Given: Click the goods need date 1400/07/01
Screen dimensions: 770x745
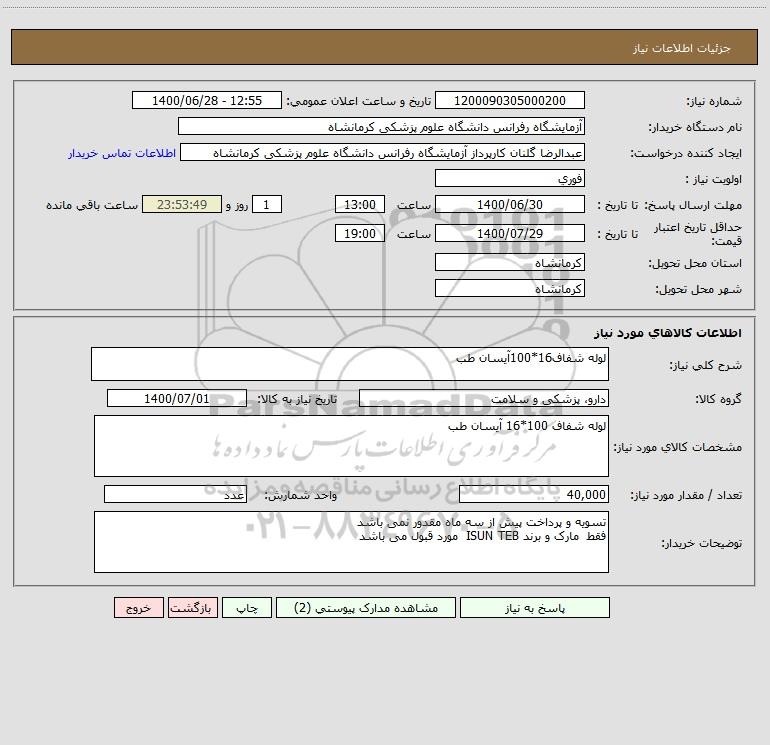Looking at the screenshot, I should pos(177,398).
